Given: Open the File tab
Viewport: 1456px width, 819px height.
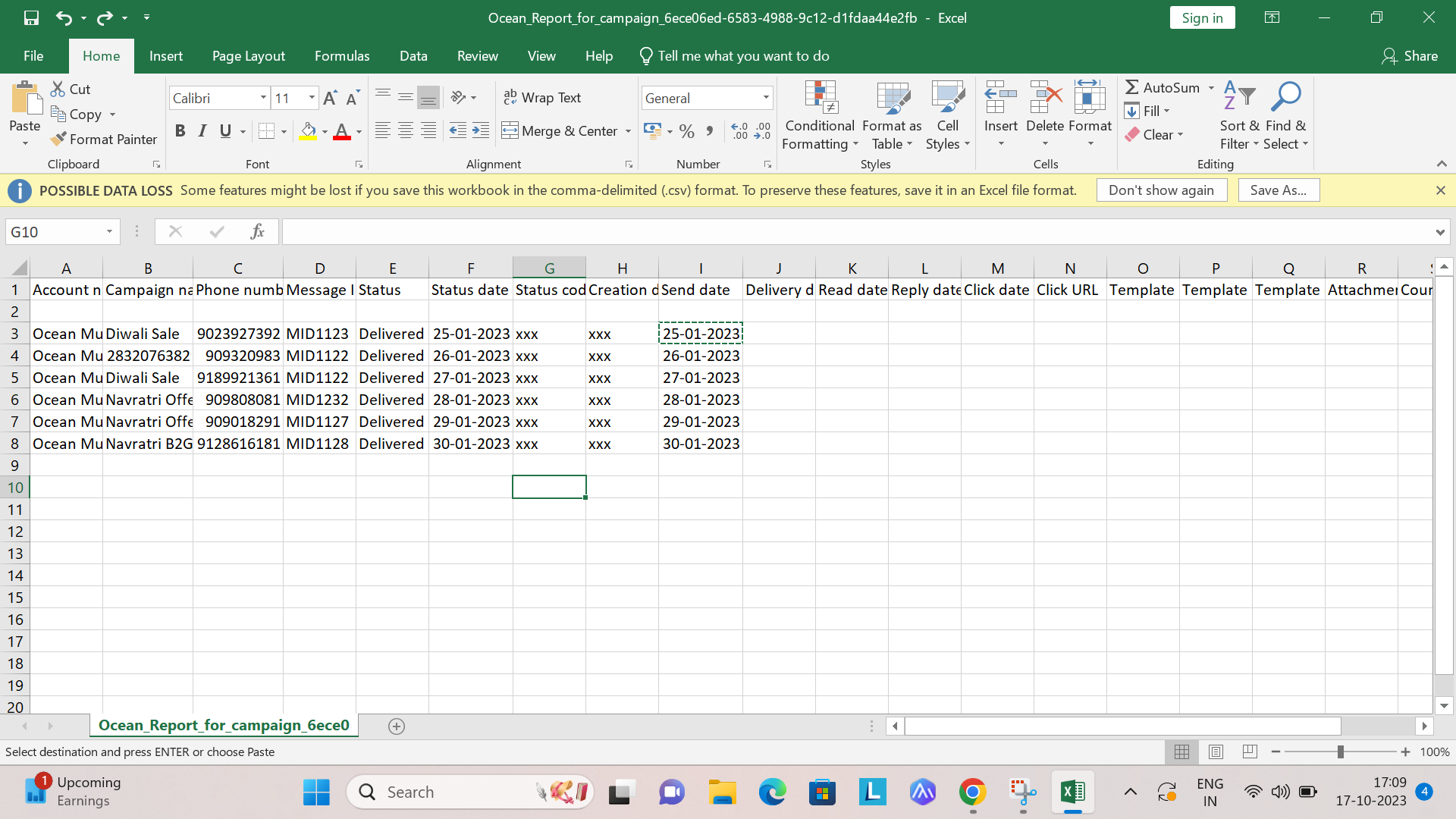Looking at the screenshot, I should (33, 56).
